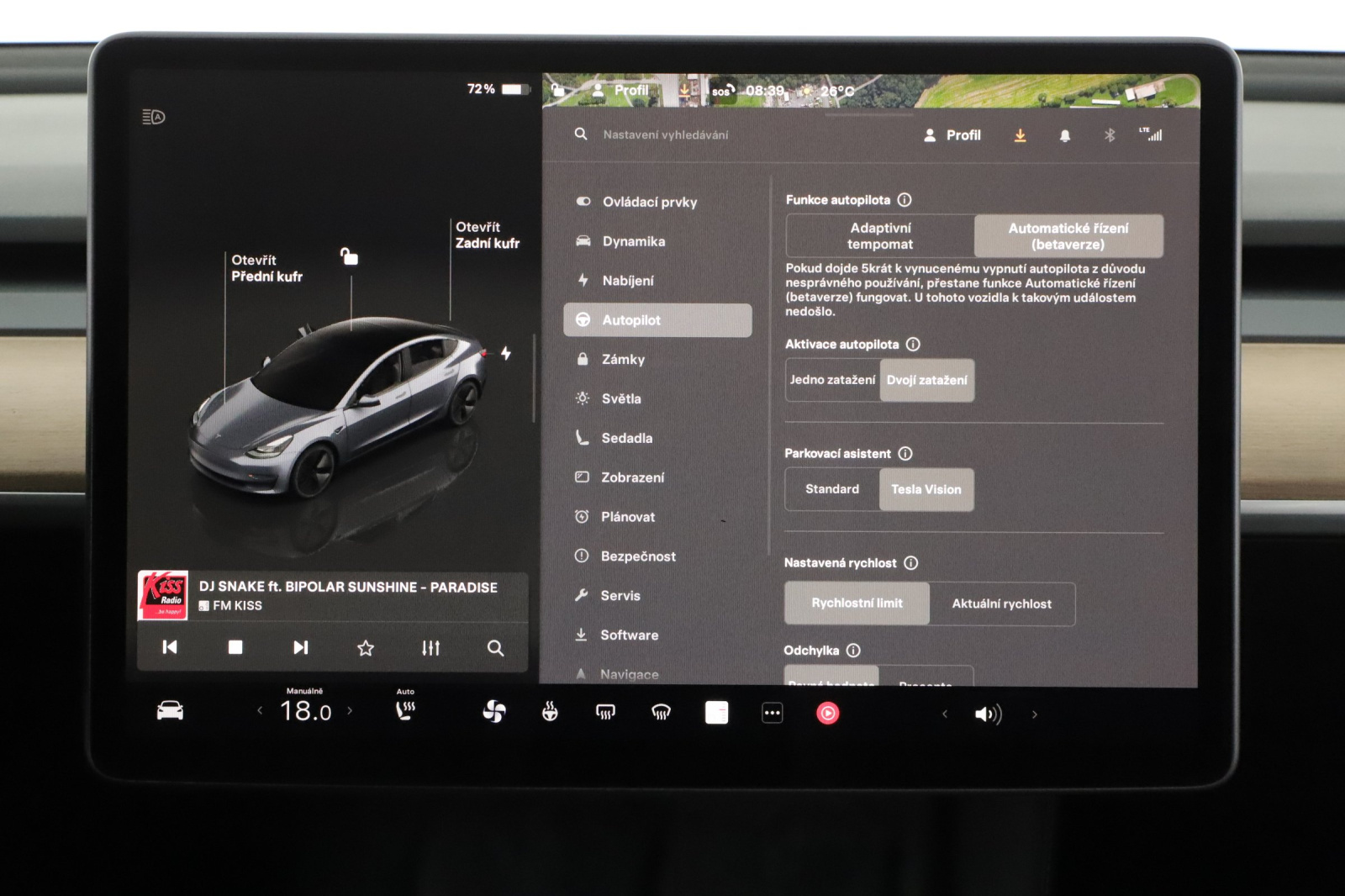Open Bluetooth settings icon
Screen dimensions: 1345x896
(1110, 135)
